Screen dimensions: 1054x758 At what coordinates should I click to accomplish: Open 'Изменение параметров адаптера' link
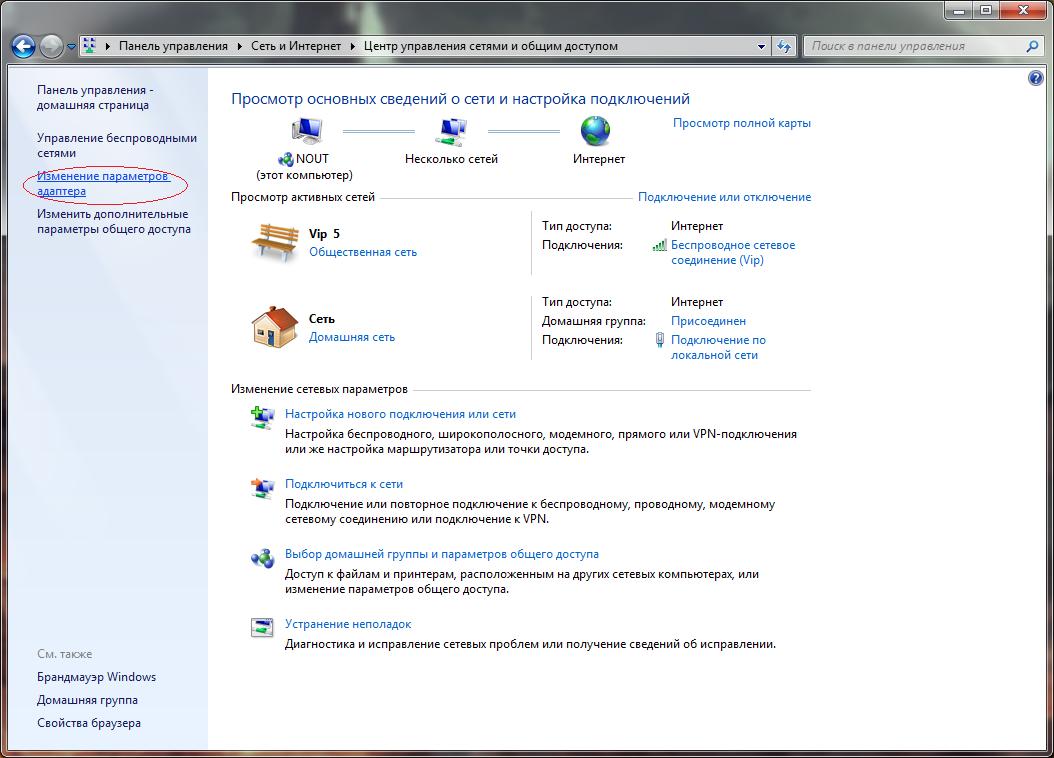tap(103, 183)
